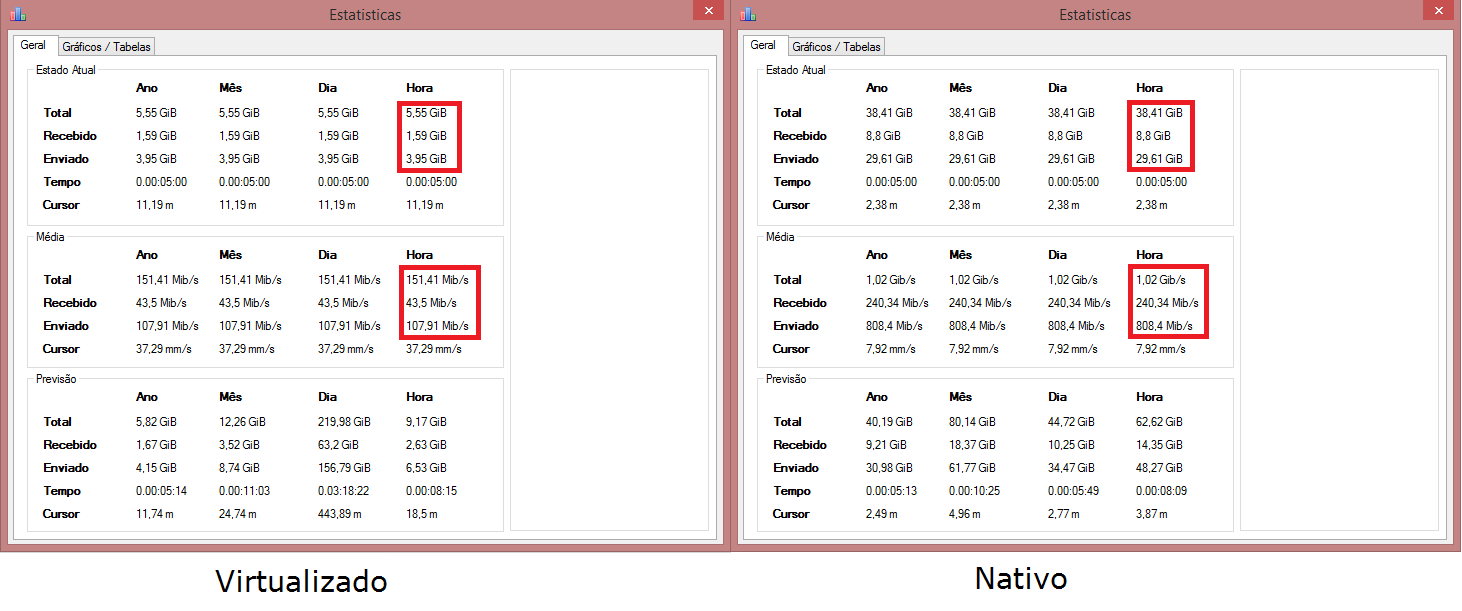Viewport: 1462px width, 611px height.
Task: Click the 63,2 GiB value
Action: tap(338, 445)
